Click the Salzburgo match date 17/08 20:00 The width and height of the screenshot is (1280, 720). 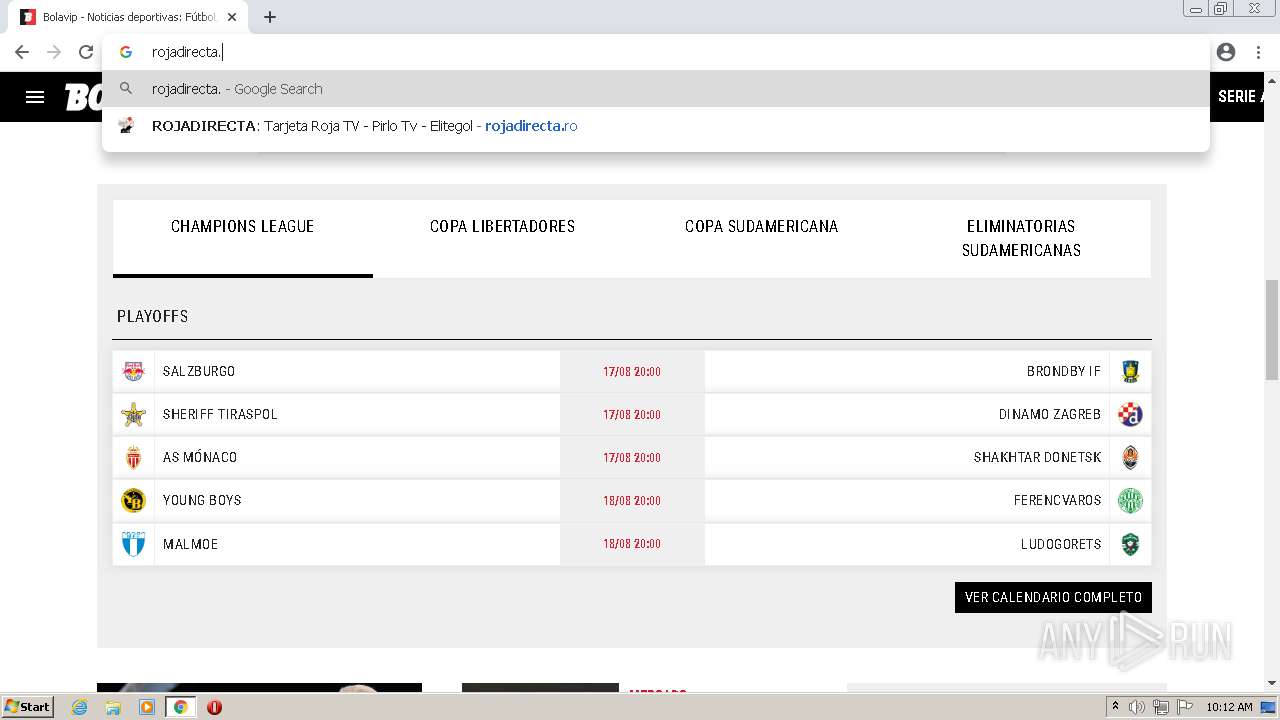click(632, 372)
